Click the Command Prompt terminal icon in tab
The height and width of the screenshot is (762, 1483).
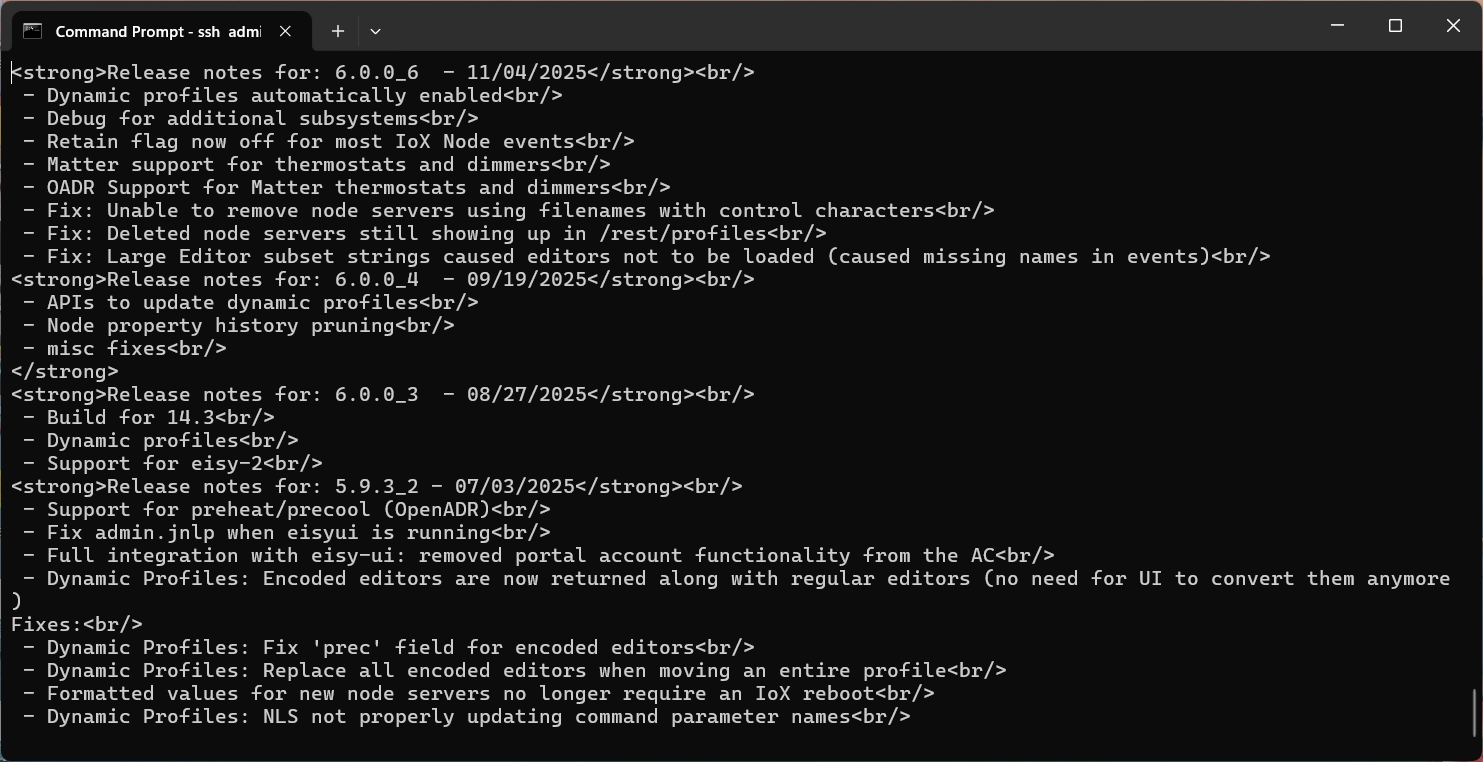[x=33, y=31]
